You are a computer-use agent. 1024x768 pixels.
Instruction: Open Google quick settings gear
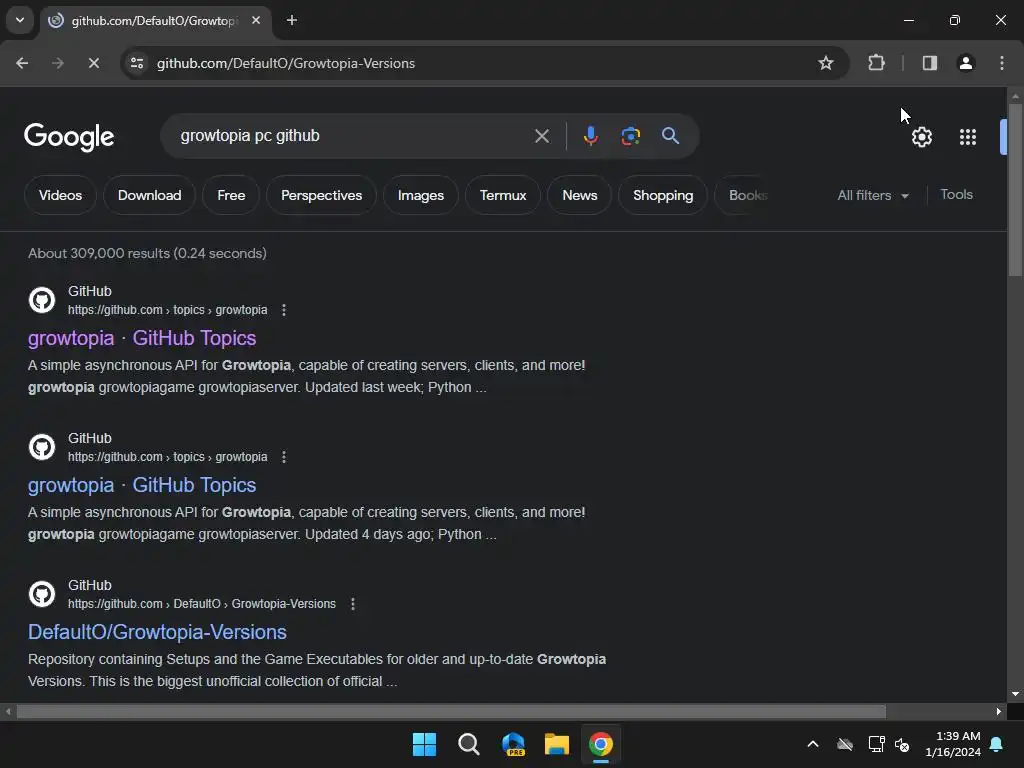click(x=921, y=137)
